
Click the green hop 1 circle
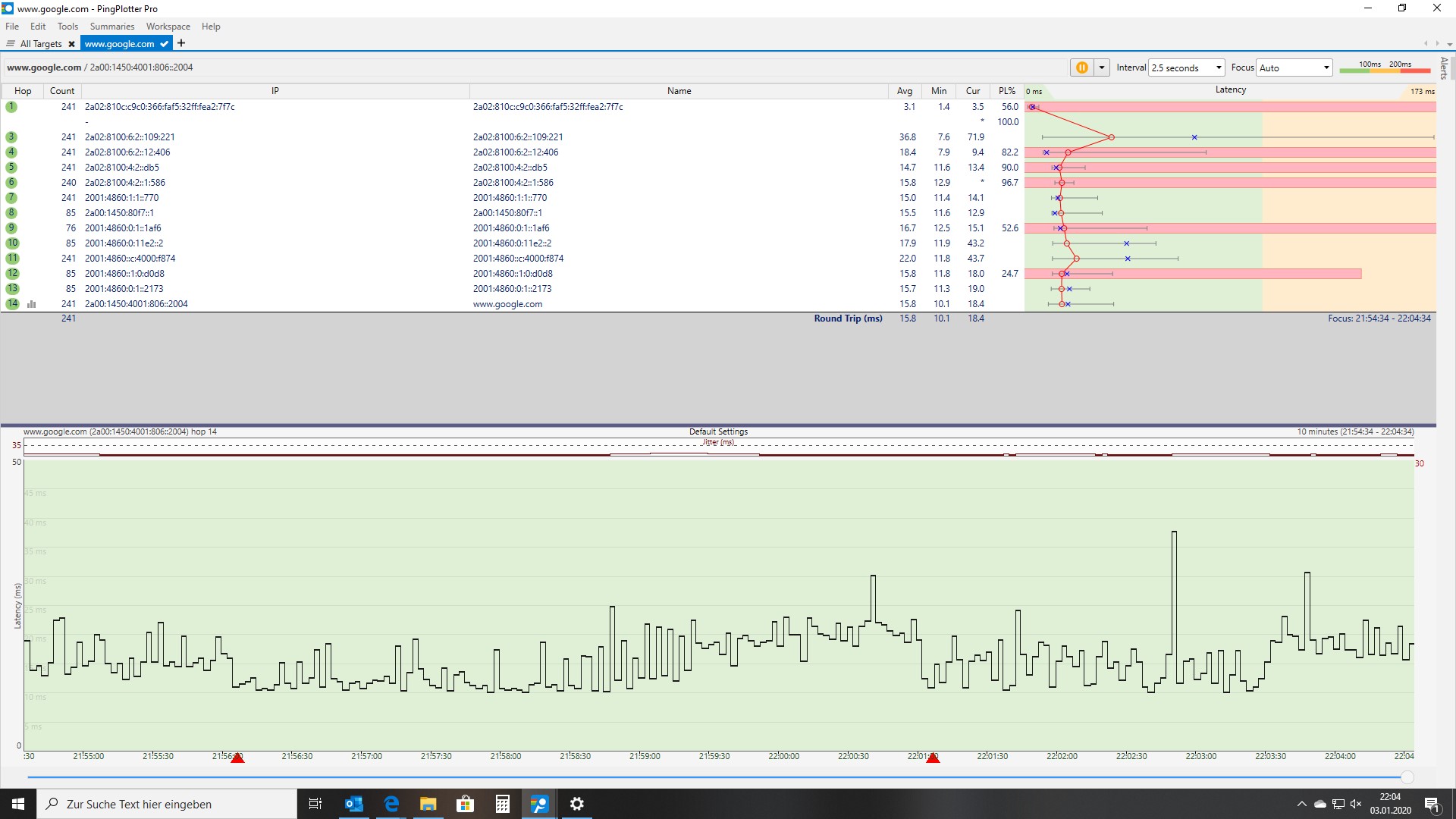click(x=11, y=107)
